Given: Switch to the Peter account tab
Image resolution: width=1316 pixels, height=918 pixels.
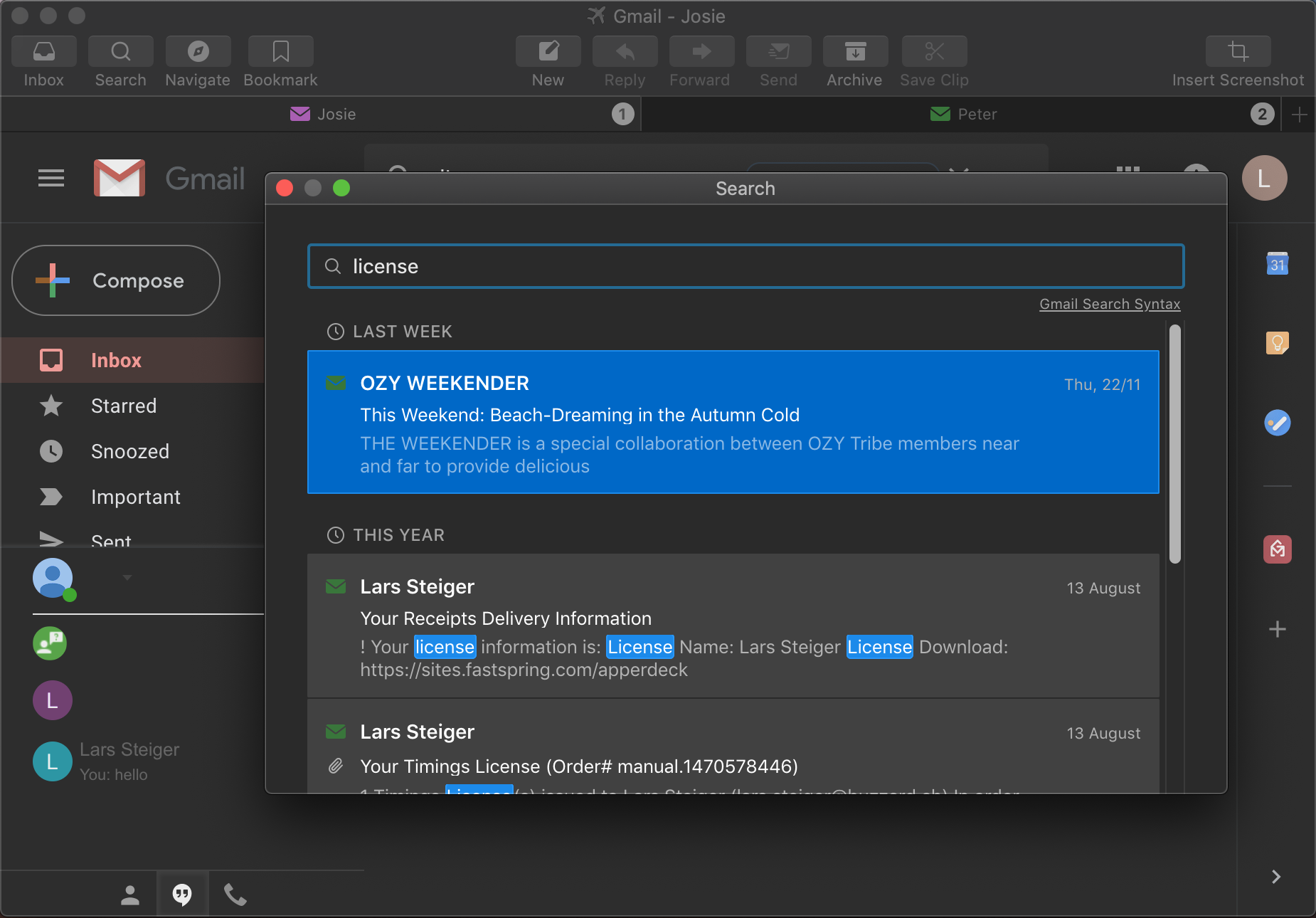Looking at the screenshot, I should coord(962,114).
